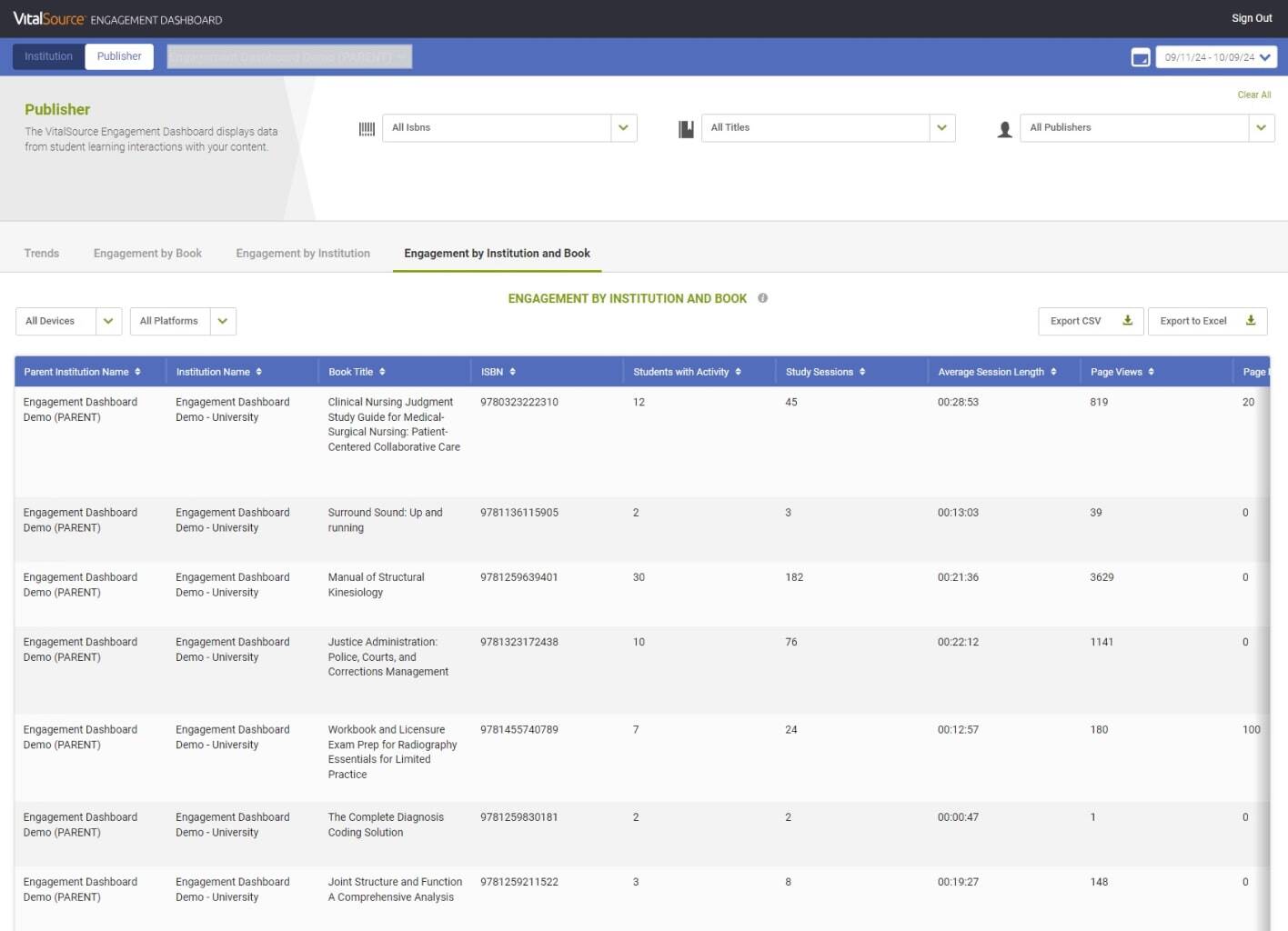Image resolution: width=1288 pixels, height=931 pixels.
Task: Expand the All Isbns dropdown arrow
Action: coord(623,128)
